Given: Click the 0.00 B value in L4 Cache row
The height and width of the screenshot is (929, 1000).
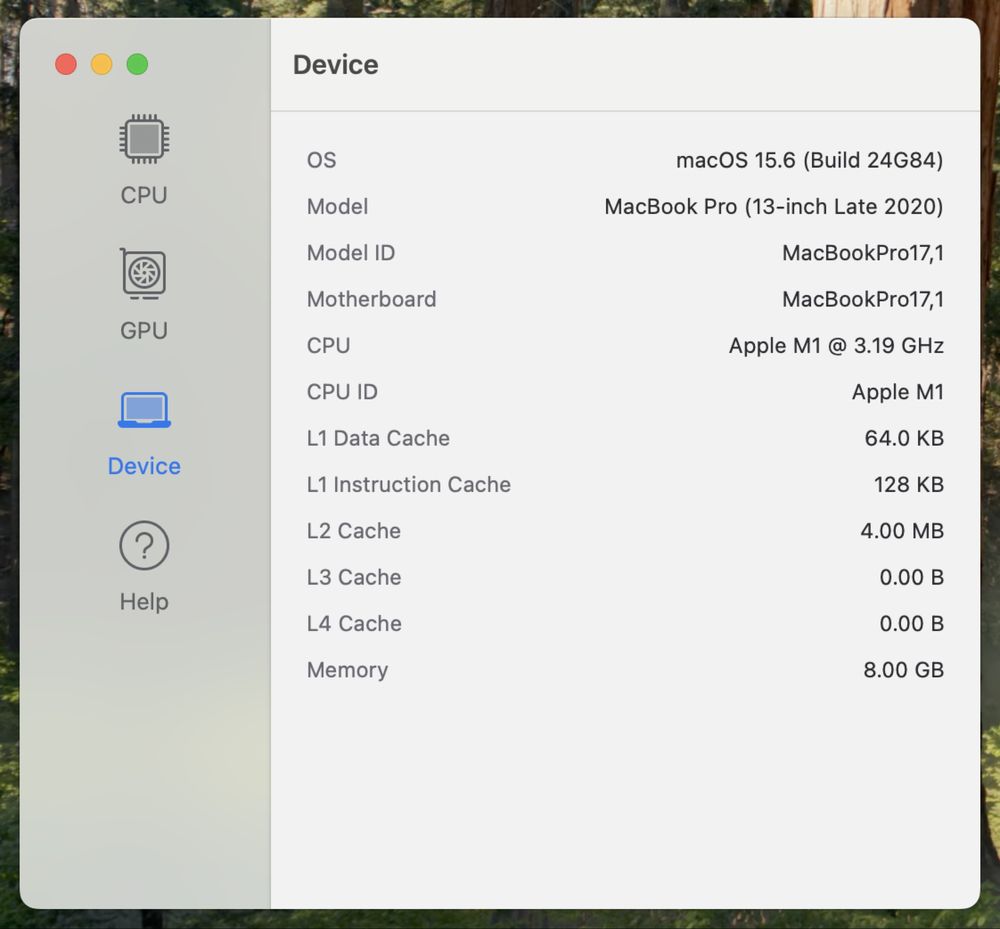Looking at the screenshot, I should point(911,624).
